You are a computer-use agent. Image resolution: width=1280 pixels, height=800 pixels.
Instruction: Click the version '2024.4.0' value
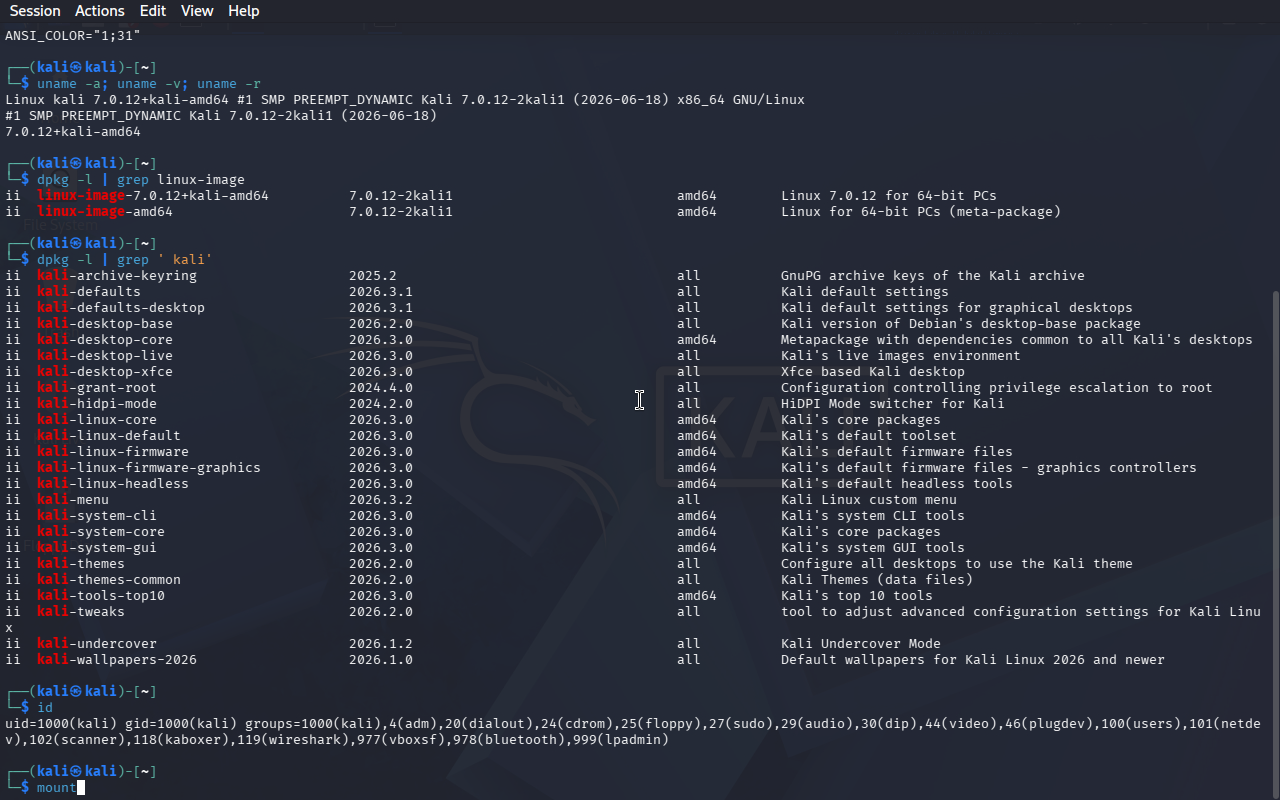(381, 388)
